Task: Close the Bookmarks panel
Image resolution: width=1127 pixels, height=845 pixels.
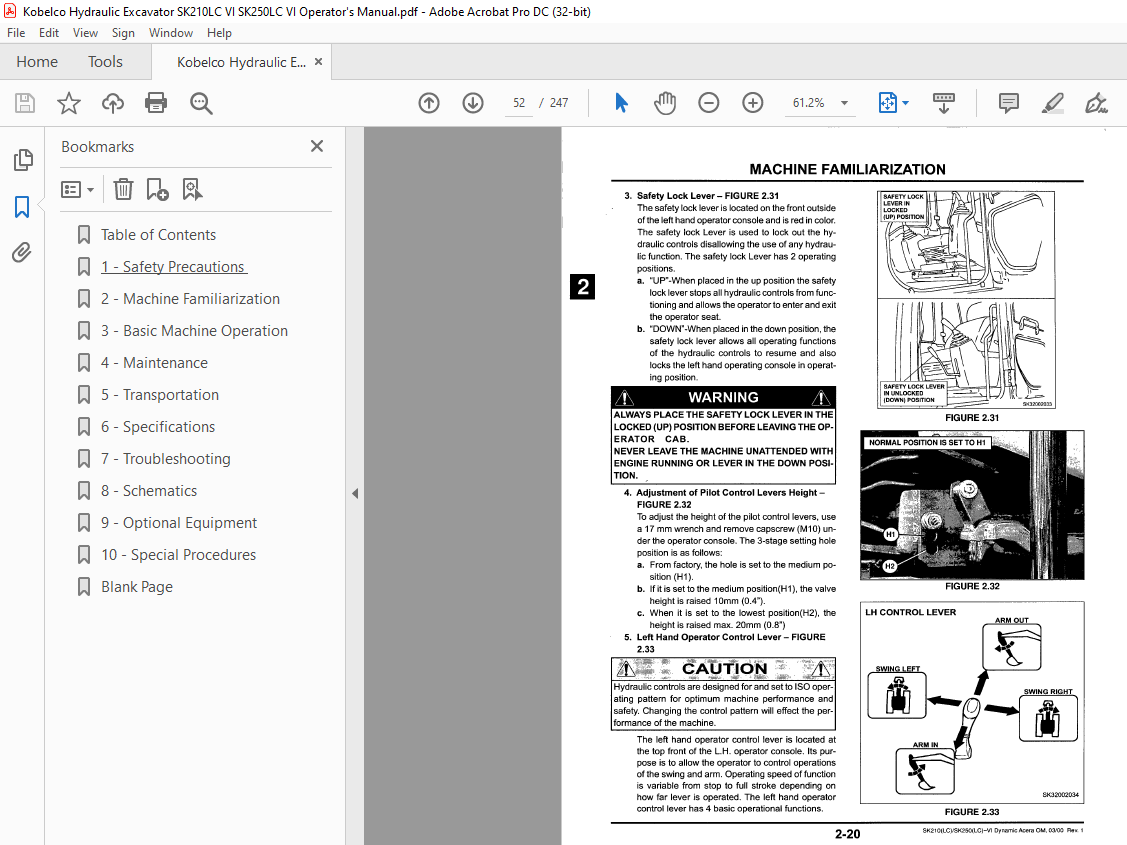Action: 317,147
